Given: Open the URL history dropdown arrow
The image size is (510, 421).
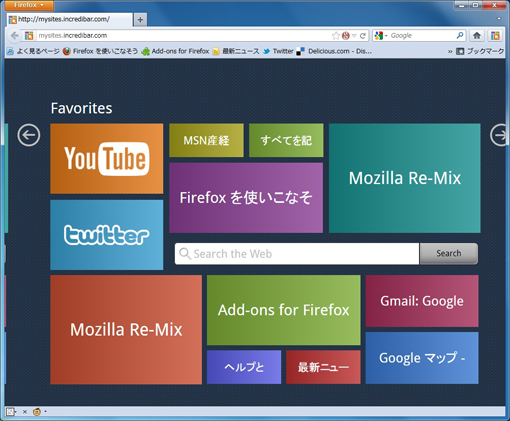Looking at the screenshot, I should tap(354, 35).
